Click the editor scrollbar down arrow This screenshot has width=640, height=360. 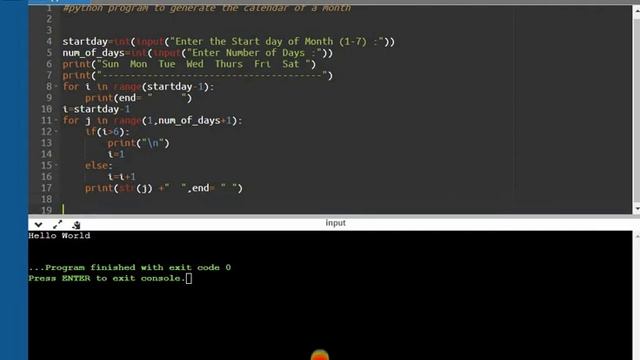tap(636, 209)
